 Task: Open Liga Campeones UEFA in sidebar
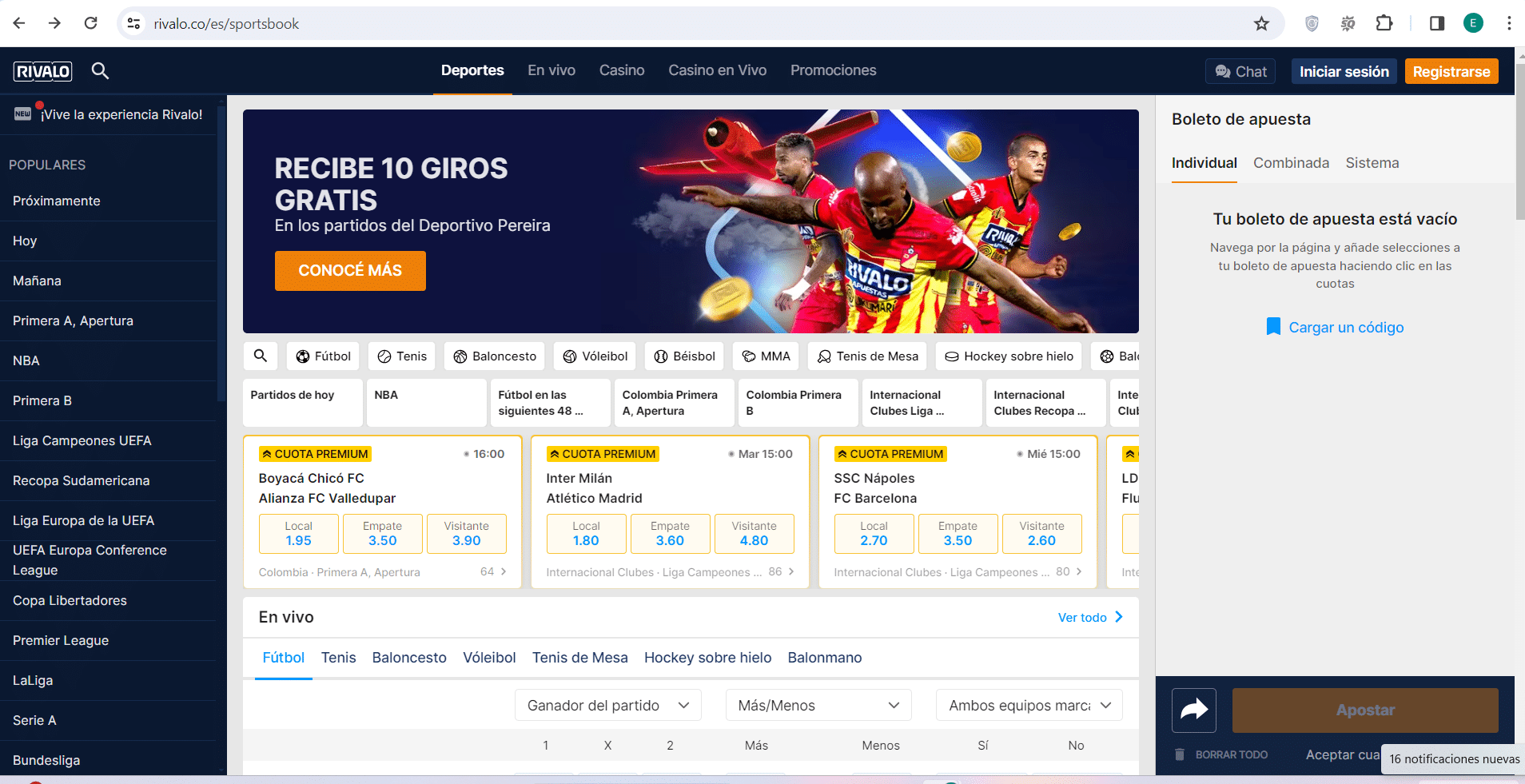(108, 440)
